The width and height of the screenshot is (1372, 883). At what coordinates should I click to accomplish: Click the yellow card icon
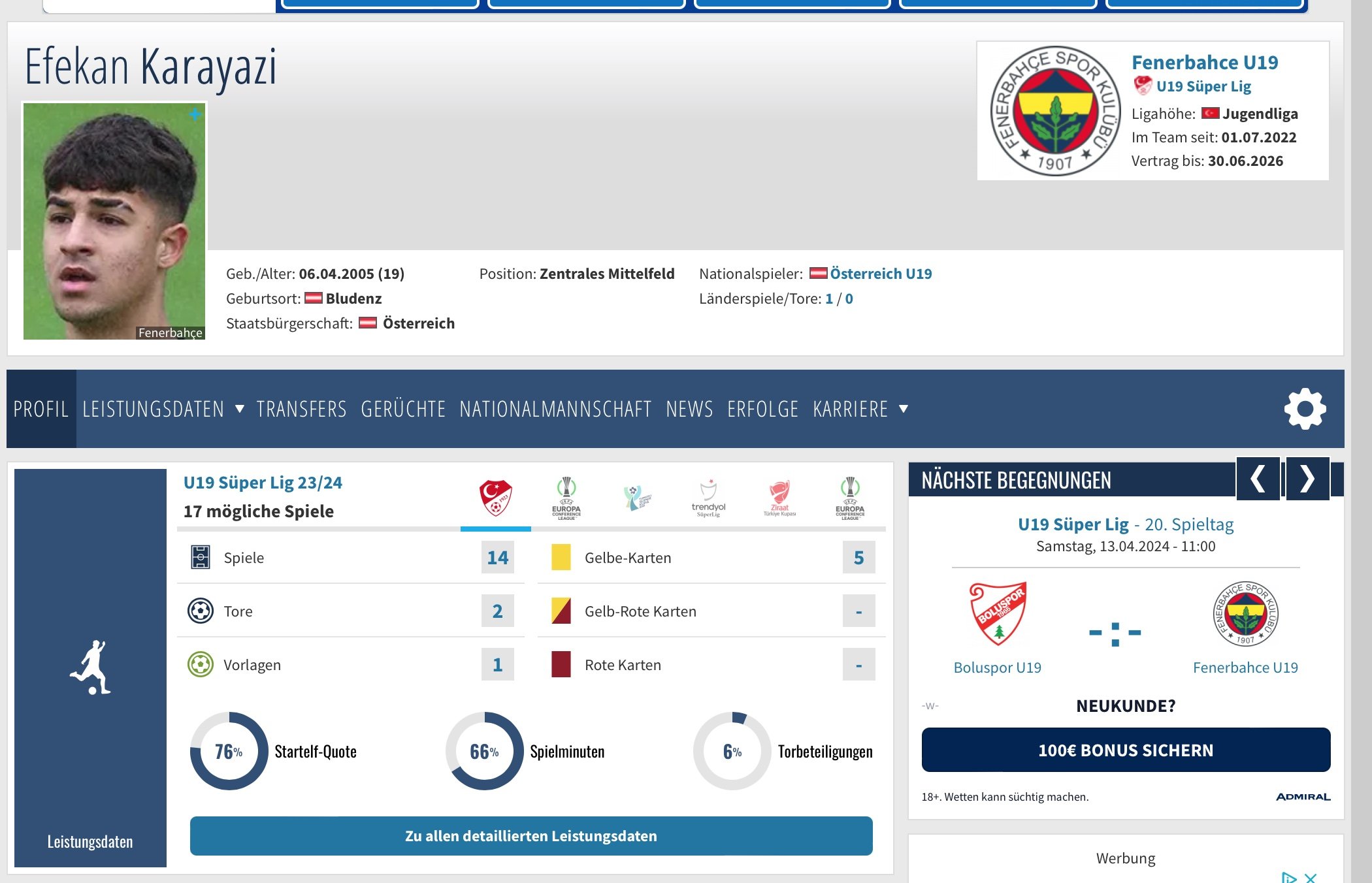pos(561,557)
